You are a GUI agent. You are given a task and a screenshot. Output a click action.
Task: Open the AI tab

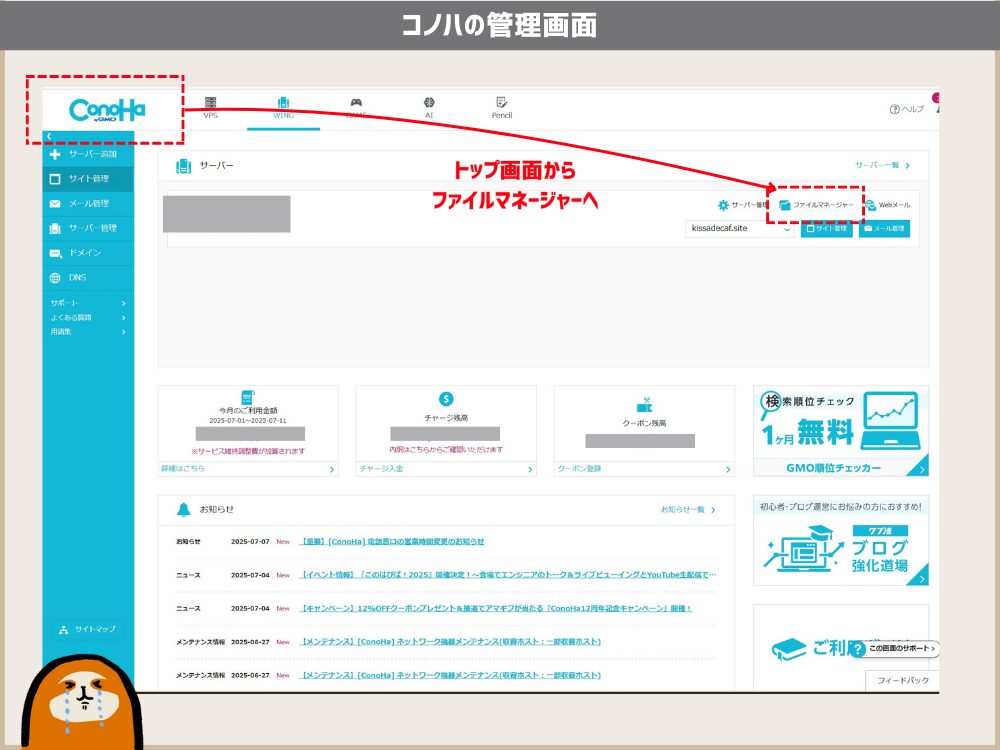pyautogui.click(x=429, y=108)
